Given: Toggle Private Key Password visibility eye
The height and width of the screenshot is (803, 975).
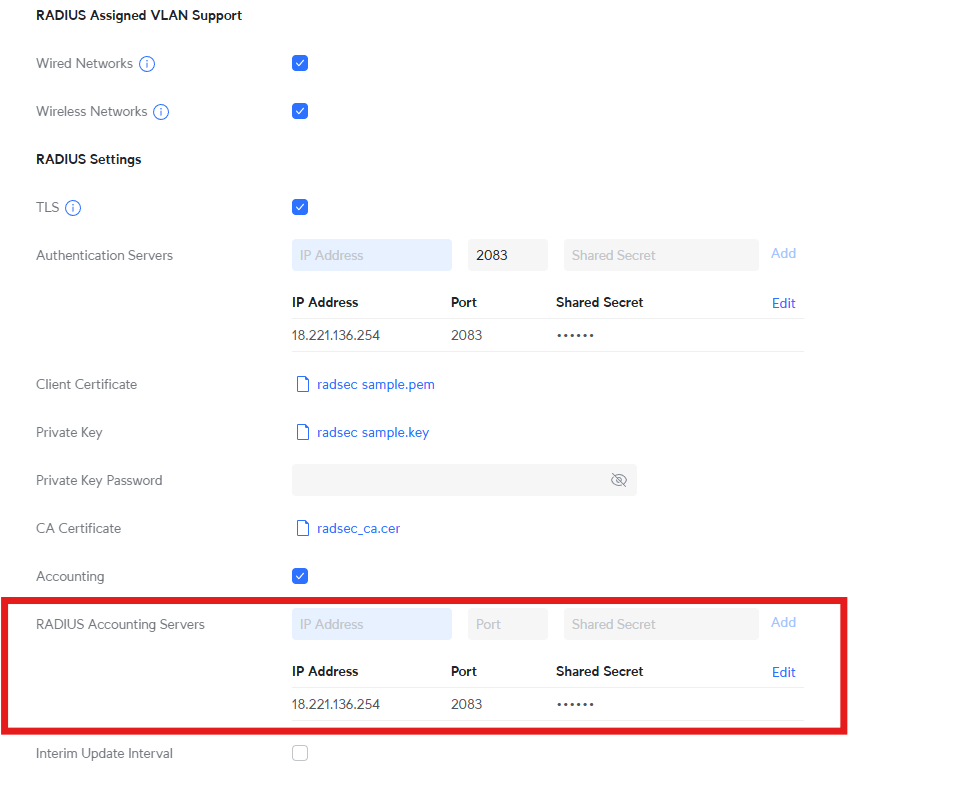Looking at the screenshot, I should 618,480.
